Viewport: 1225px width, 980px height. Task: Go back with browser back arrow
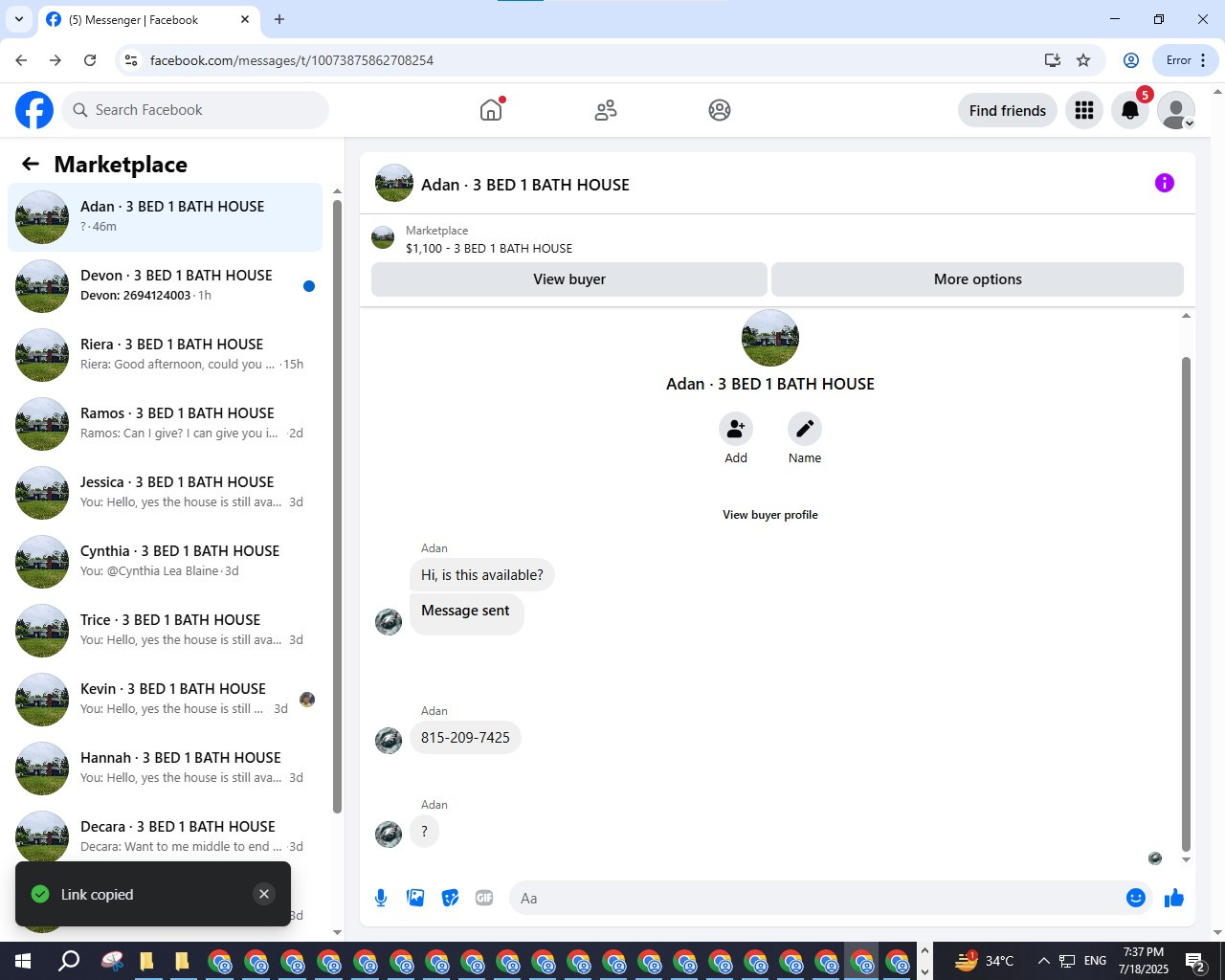(x=21, y=60)
